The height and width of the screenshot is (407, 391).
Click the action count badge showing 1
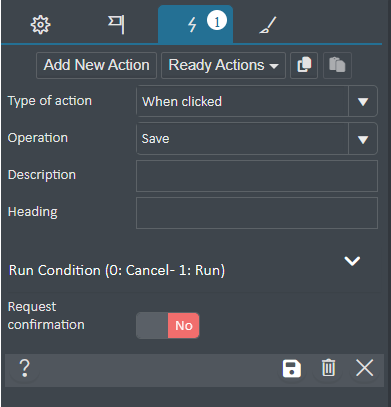(x=217, y=20)
